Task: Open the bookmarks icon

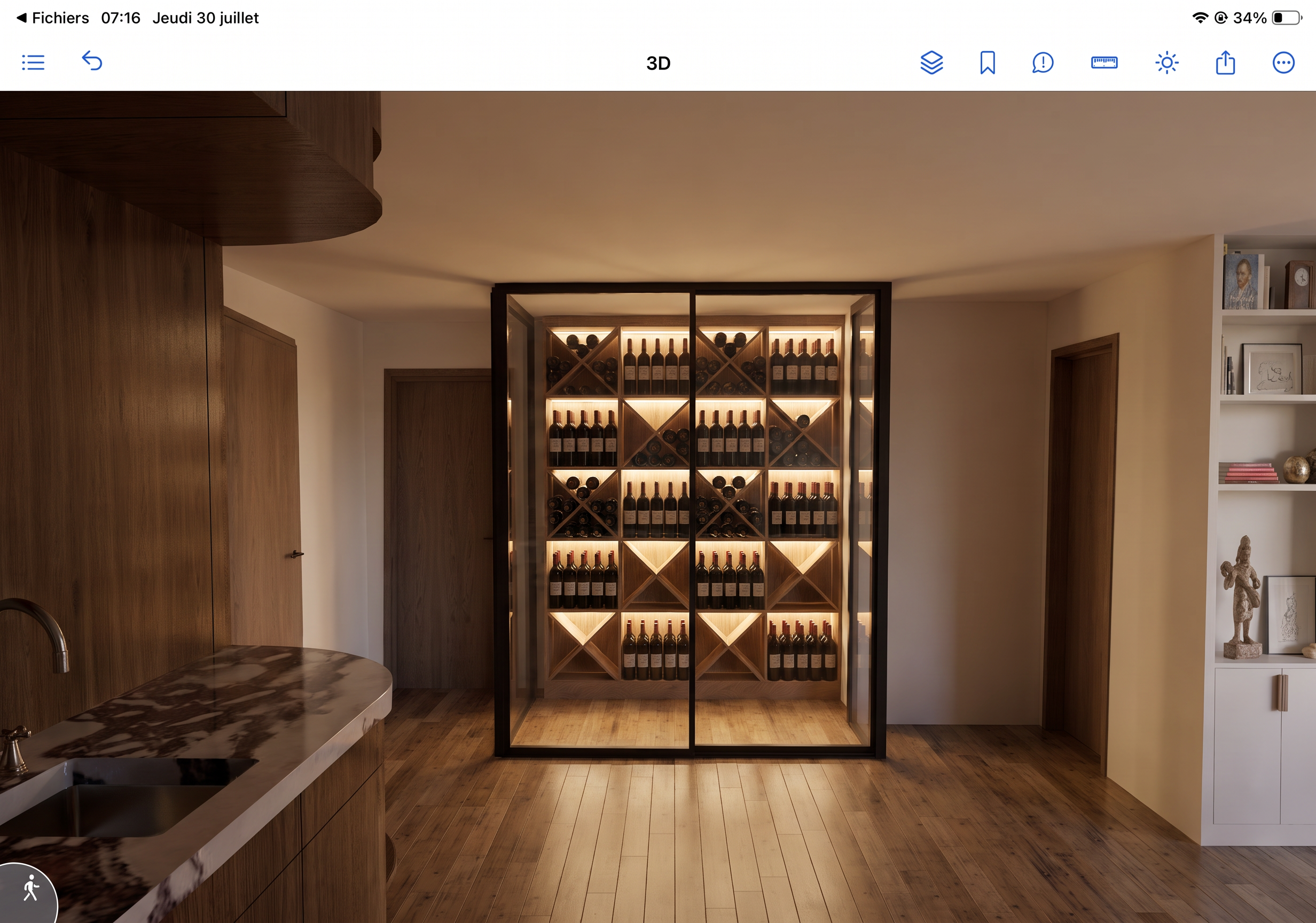Action: point(987,62)
